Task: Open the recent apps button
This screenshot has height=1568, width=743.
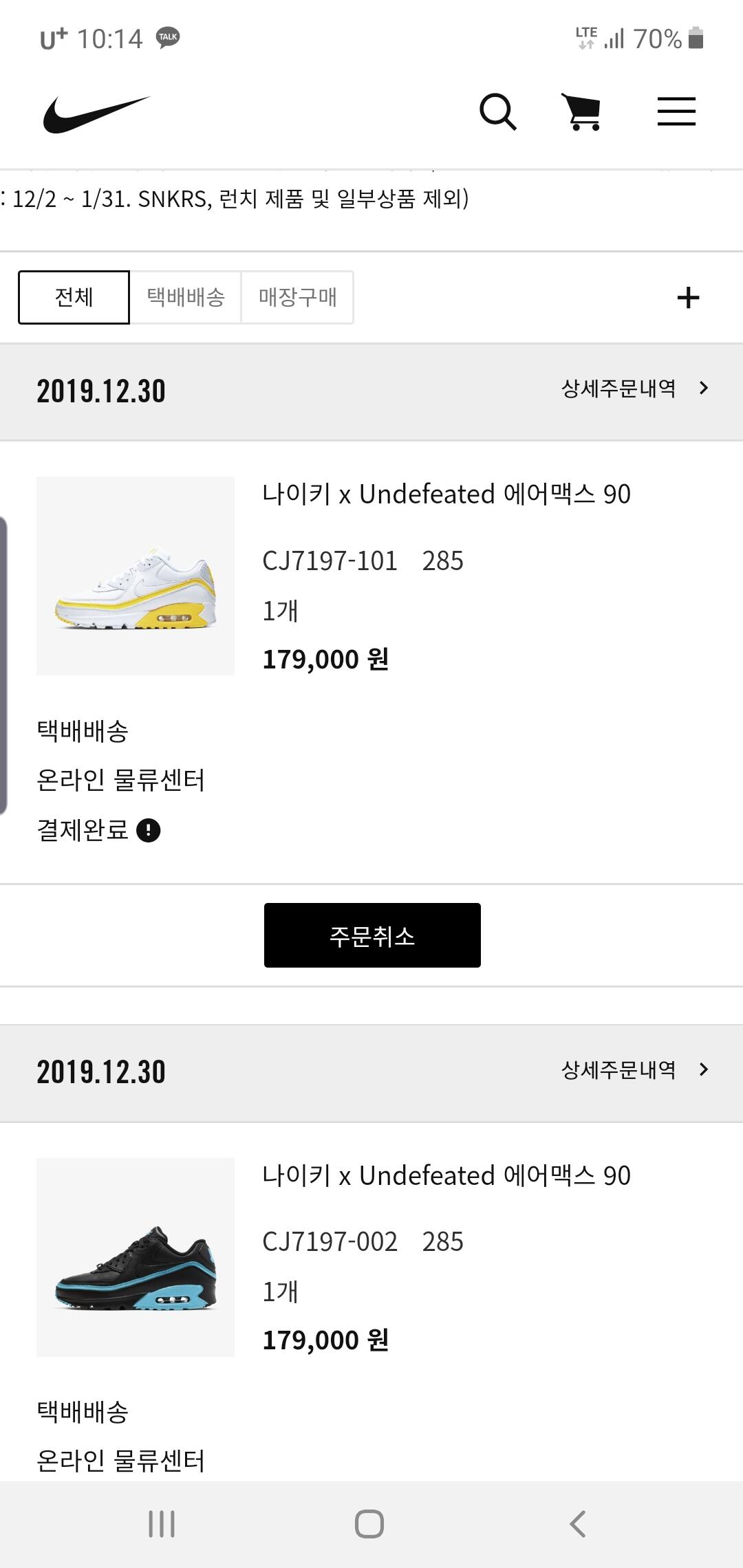Action: [x=162, y=1524]
